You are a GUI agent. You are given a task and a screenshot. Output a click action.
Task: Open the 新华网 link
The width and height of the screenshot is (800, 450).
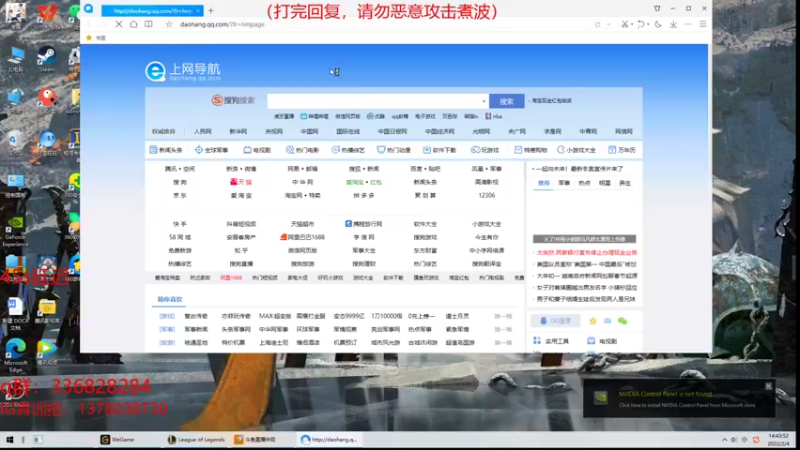tap(238, 132)
